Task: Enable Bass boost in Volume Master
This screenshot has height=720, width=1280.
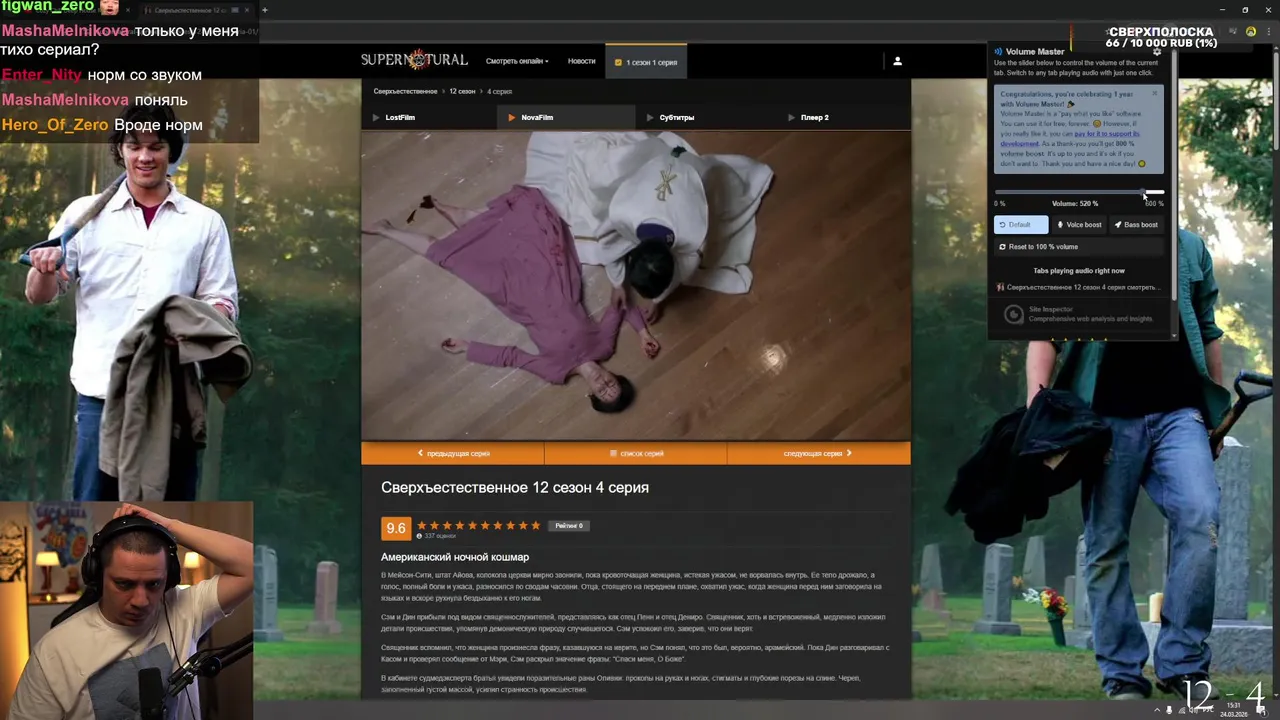Action: point(1136,225)
